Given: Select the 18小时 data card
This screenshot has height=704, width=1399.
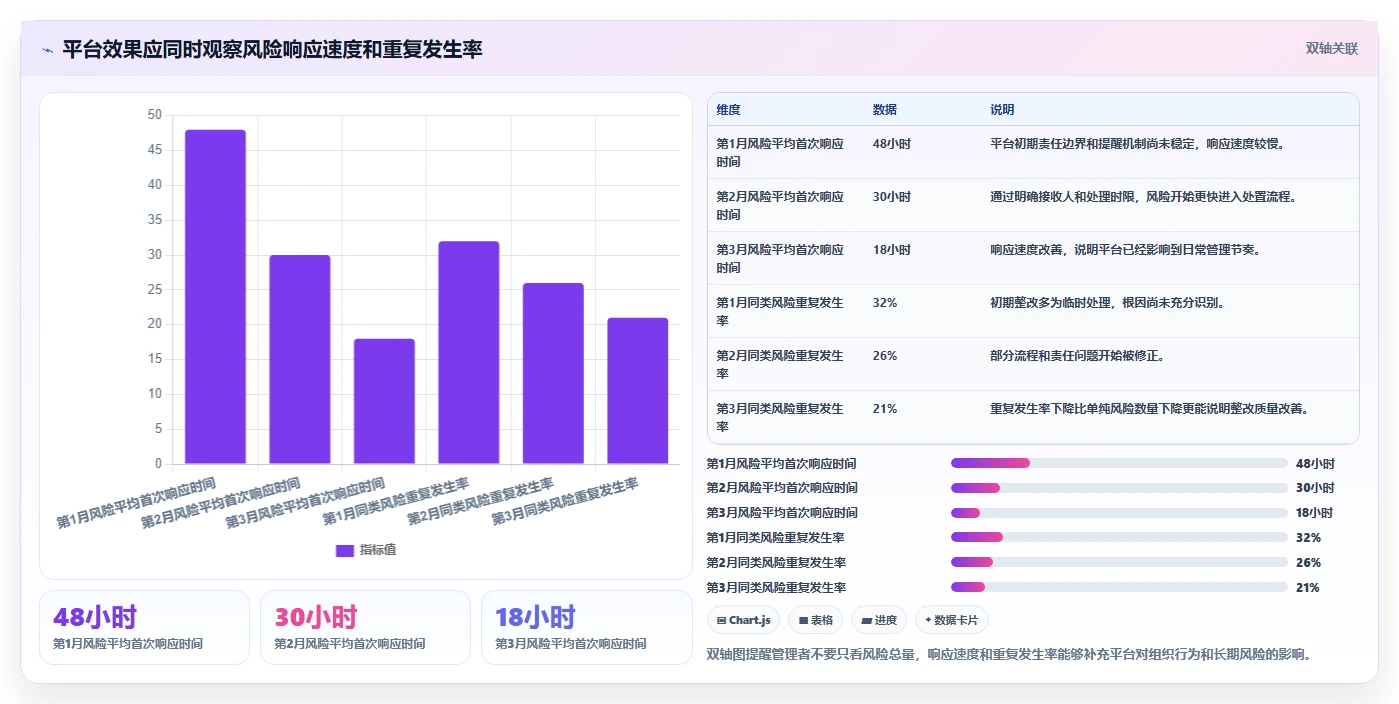Looking at the screenshot, I should coord(586,627).
